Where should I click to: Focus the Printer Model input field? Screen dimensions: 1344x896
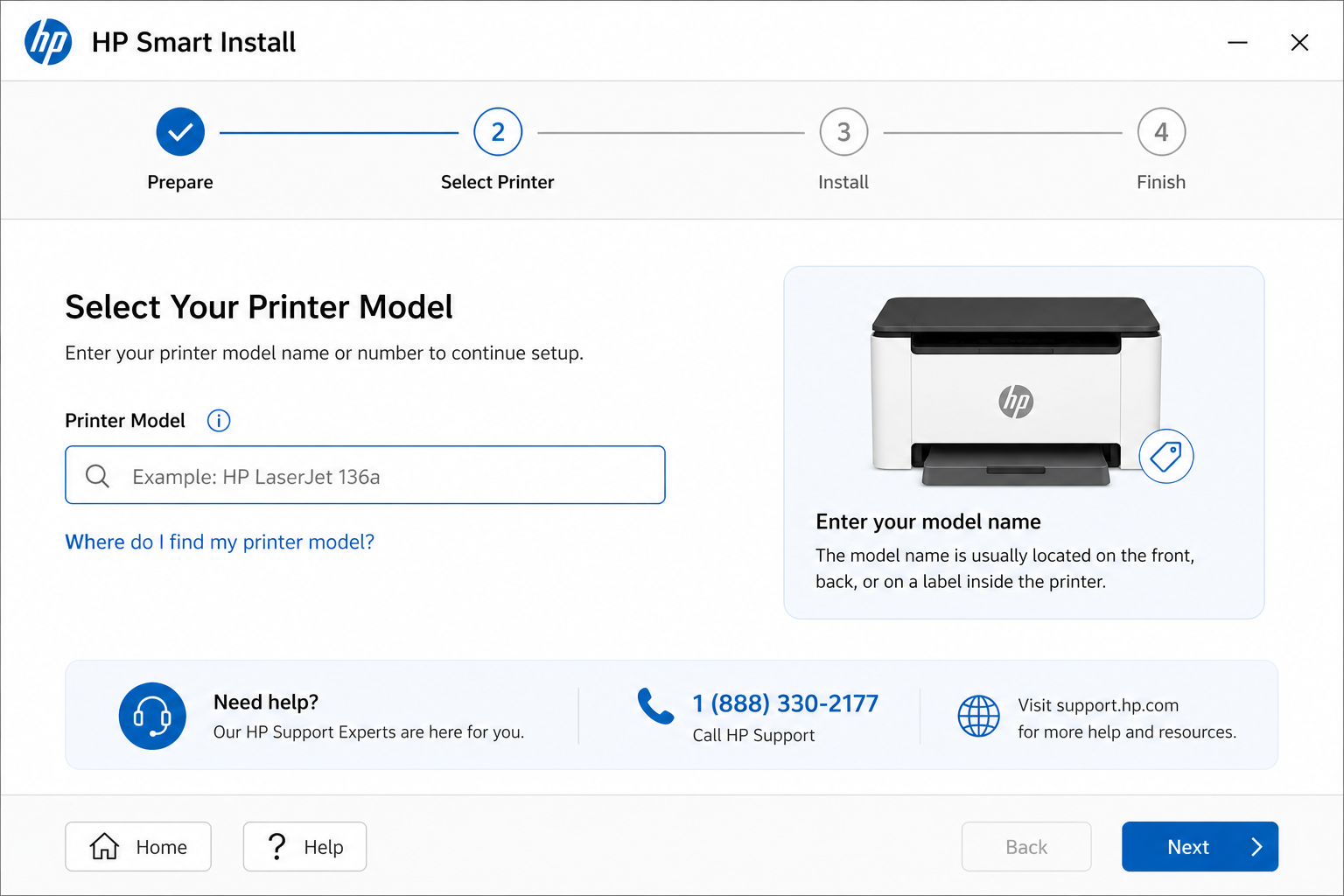tap(365, 475)
